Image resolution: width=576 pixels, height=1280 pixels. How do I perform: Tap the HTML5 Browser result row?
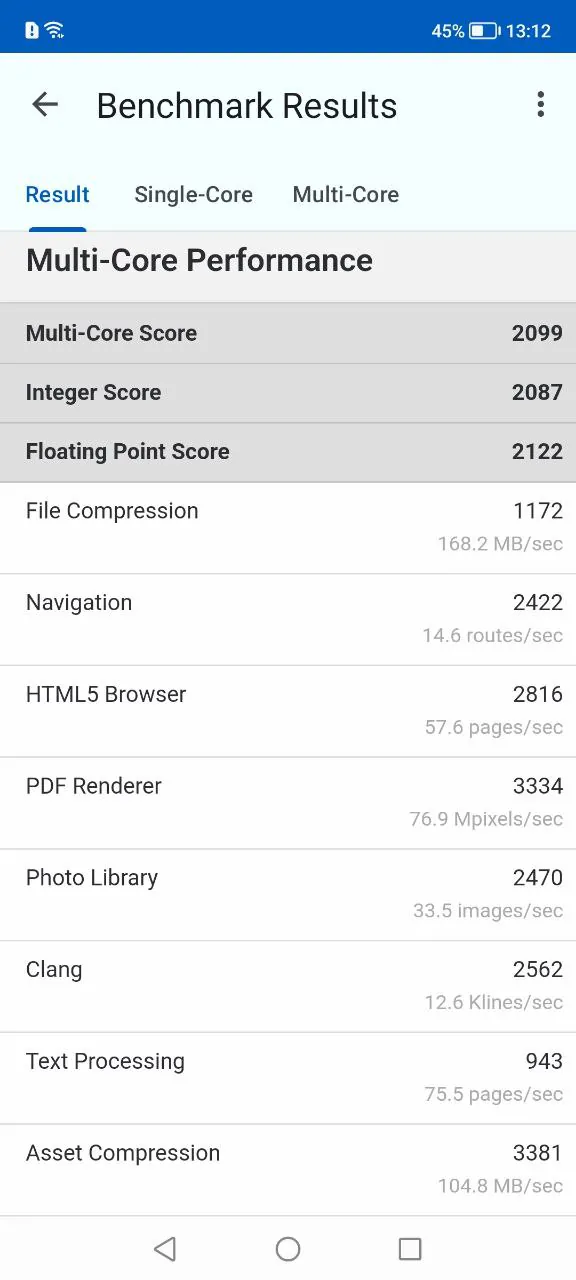point(288,712)
